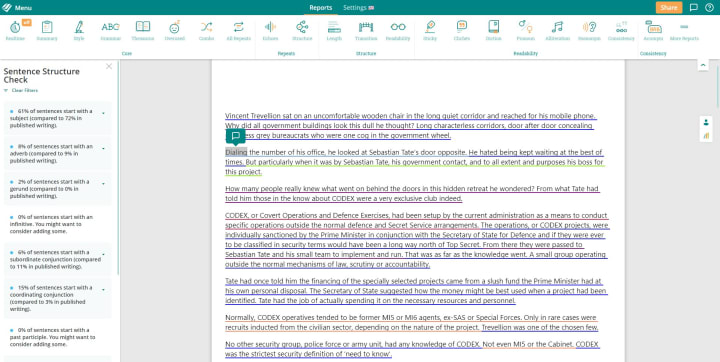Open the Readability glasses report
This screenshot has height=362, width=720.
point(398,30)
